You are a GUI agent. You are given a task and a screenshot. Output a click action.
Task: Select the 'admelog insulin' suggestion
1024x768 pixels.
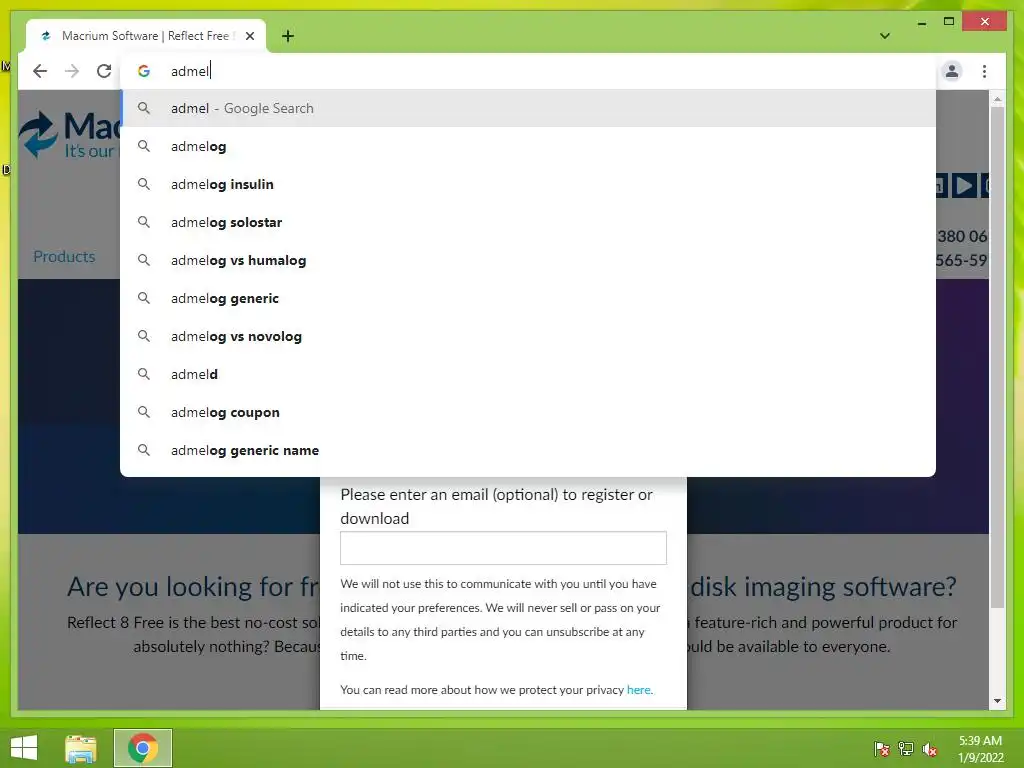click(x=528, y=184)
